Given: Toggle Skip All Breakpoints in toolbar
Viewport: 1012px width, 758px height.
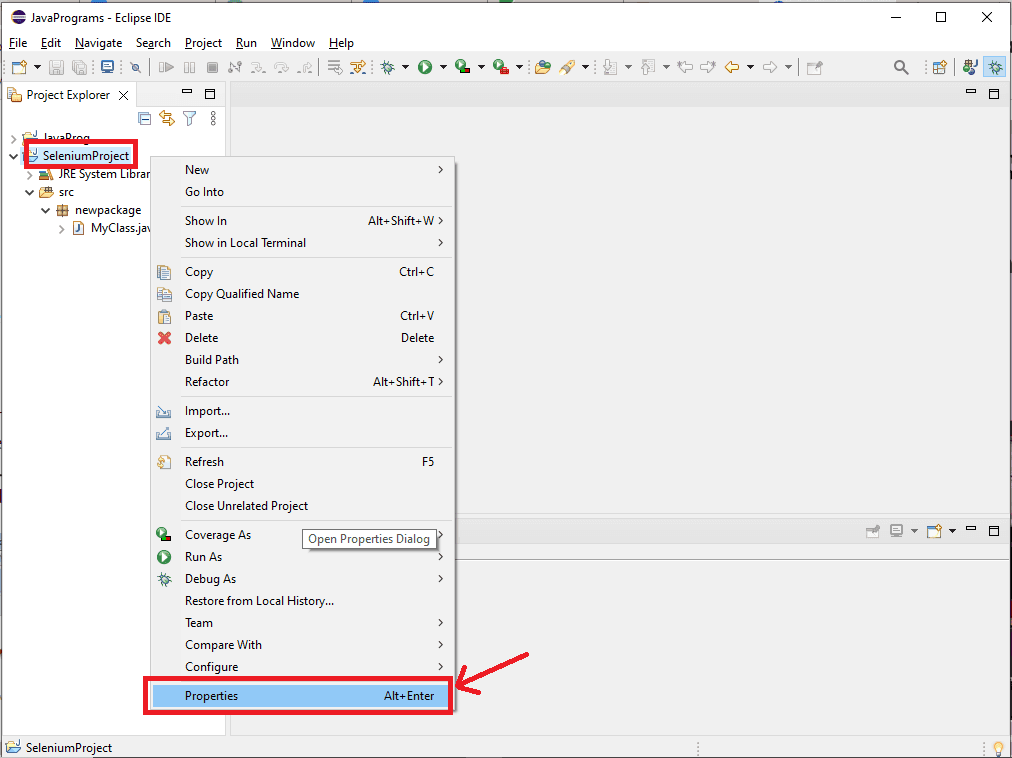Looking at the screenshot, I should point(135,67).
